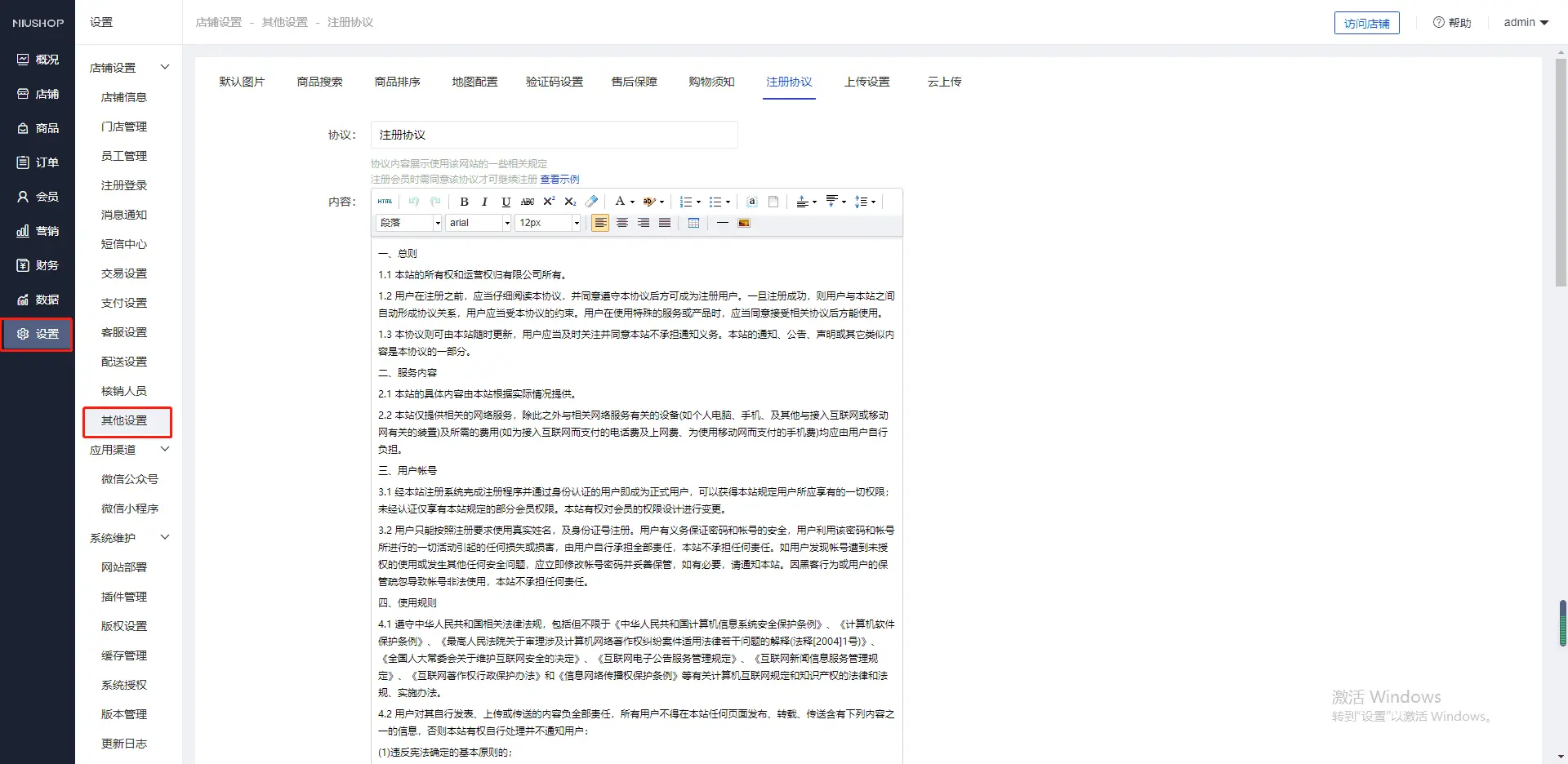Image resolution: width=1568 pixels, height=764 pixels.
Task: Insert a table using the table icon
Action: click(693, 223)
